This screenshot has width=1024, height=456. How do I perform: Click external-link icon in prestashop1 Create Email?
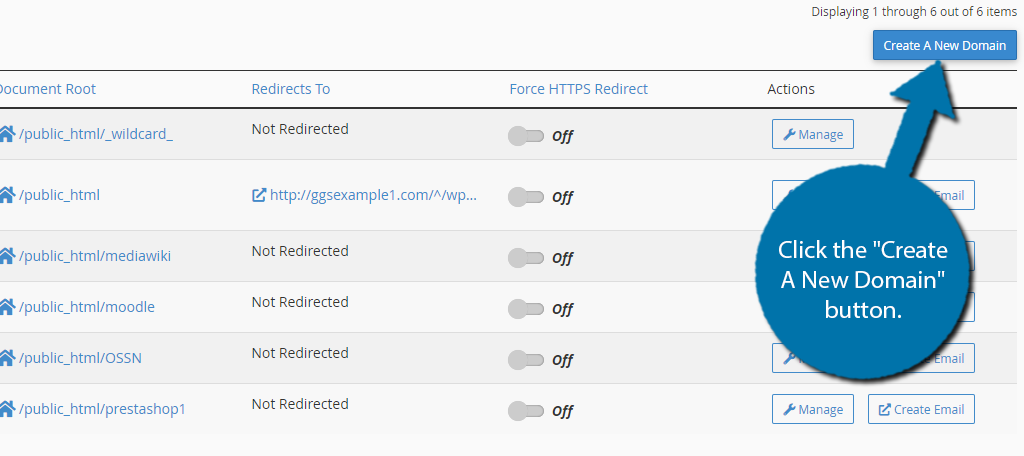coord(885,410)
